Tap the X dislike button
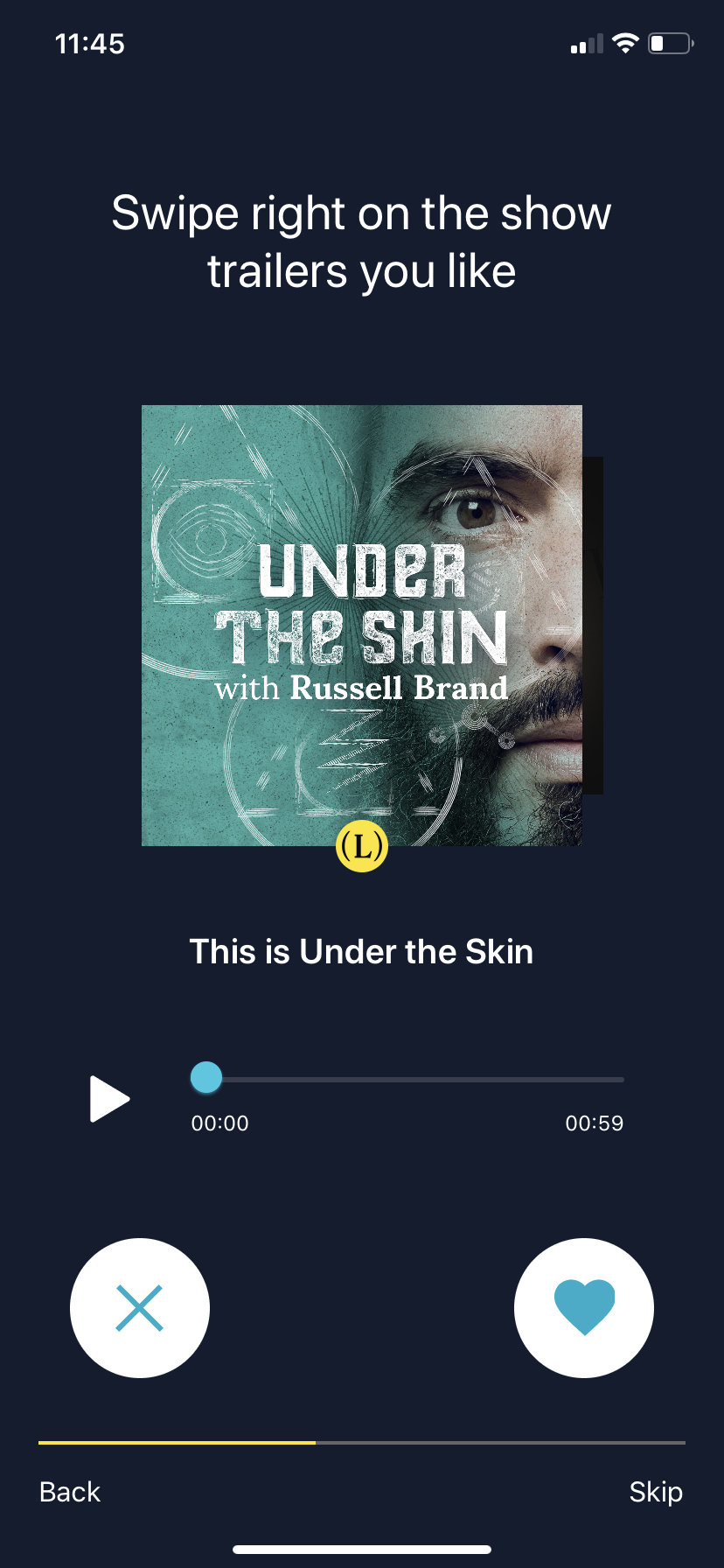This screenshot has width=724, height=1568. [140, 1307]
